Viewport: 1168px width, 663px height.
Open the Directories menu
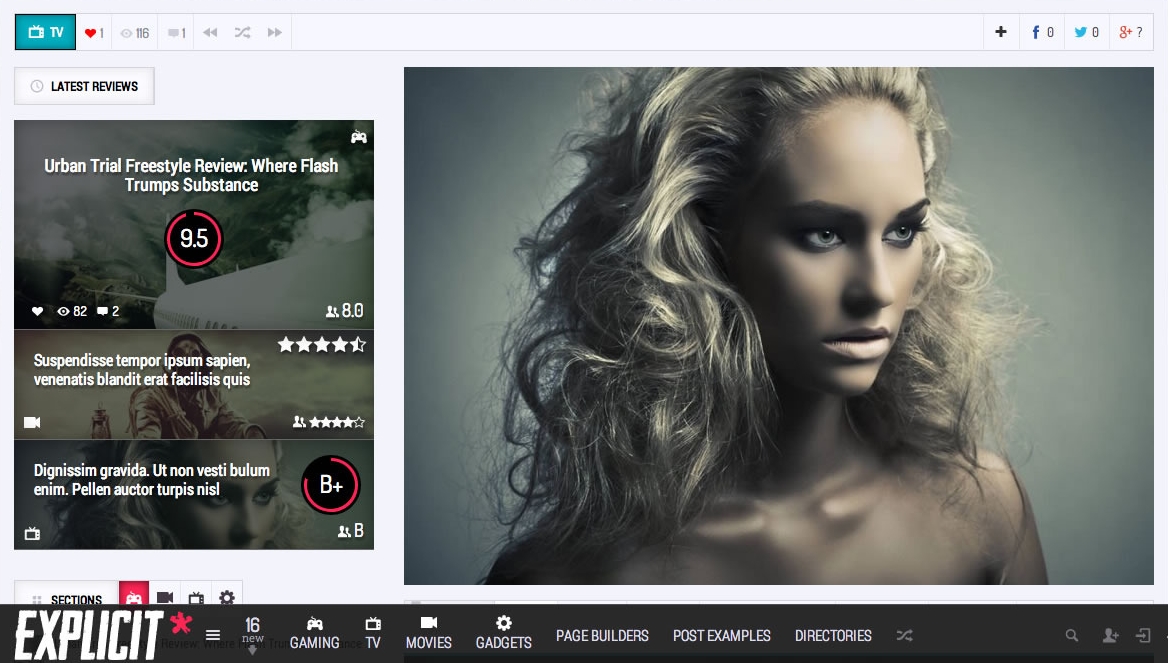833,635
